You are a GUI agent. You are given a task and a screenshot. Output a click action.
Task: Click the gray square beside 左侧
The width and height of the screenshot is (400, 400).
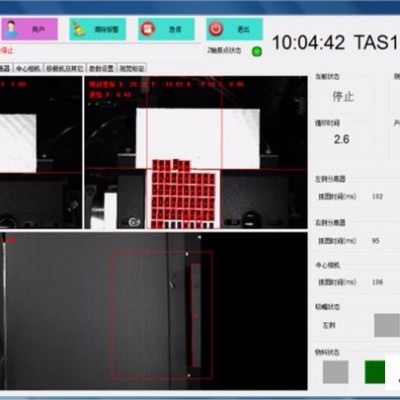pyautogui.click(x=387, y=325)
